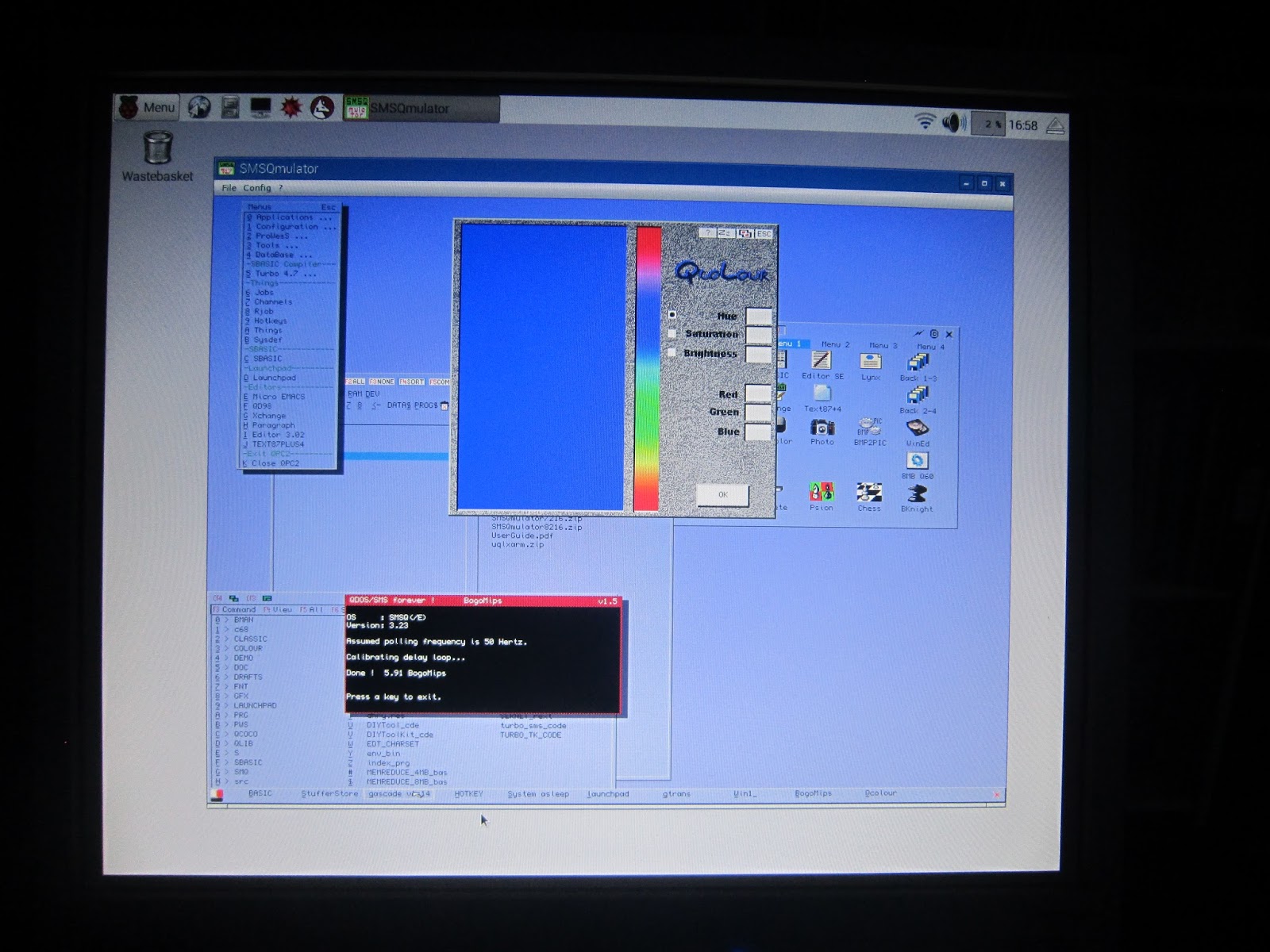Launch 8MB 060 icon
1270x952 pixels.
click(x=917, y=466)
